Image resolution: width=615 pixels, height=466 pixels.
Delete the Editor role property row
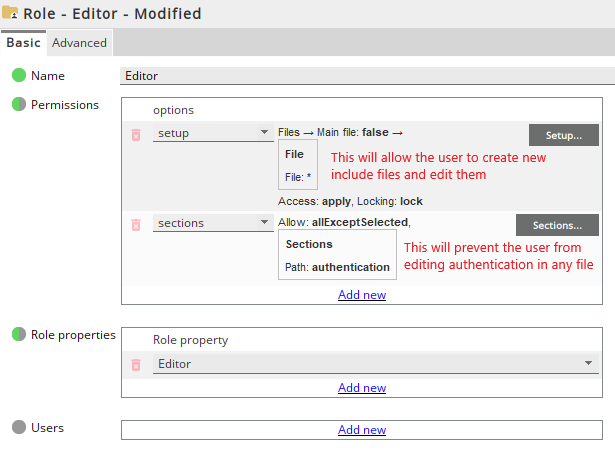point(136,365)
